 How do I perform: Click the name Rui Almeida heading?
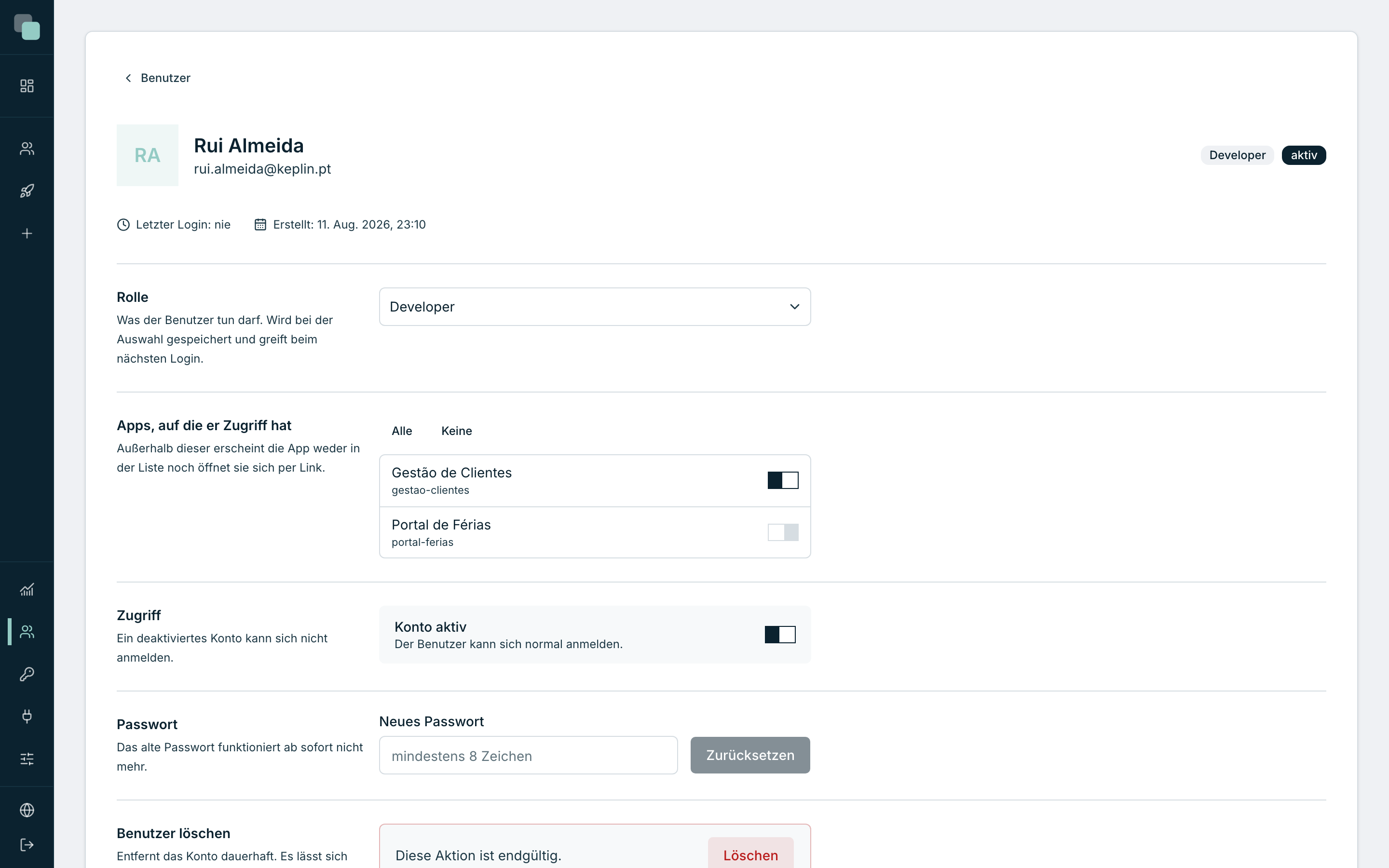pyautogui.click(x=248, y=146)
